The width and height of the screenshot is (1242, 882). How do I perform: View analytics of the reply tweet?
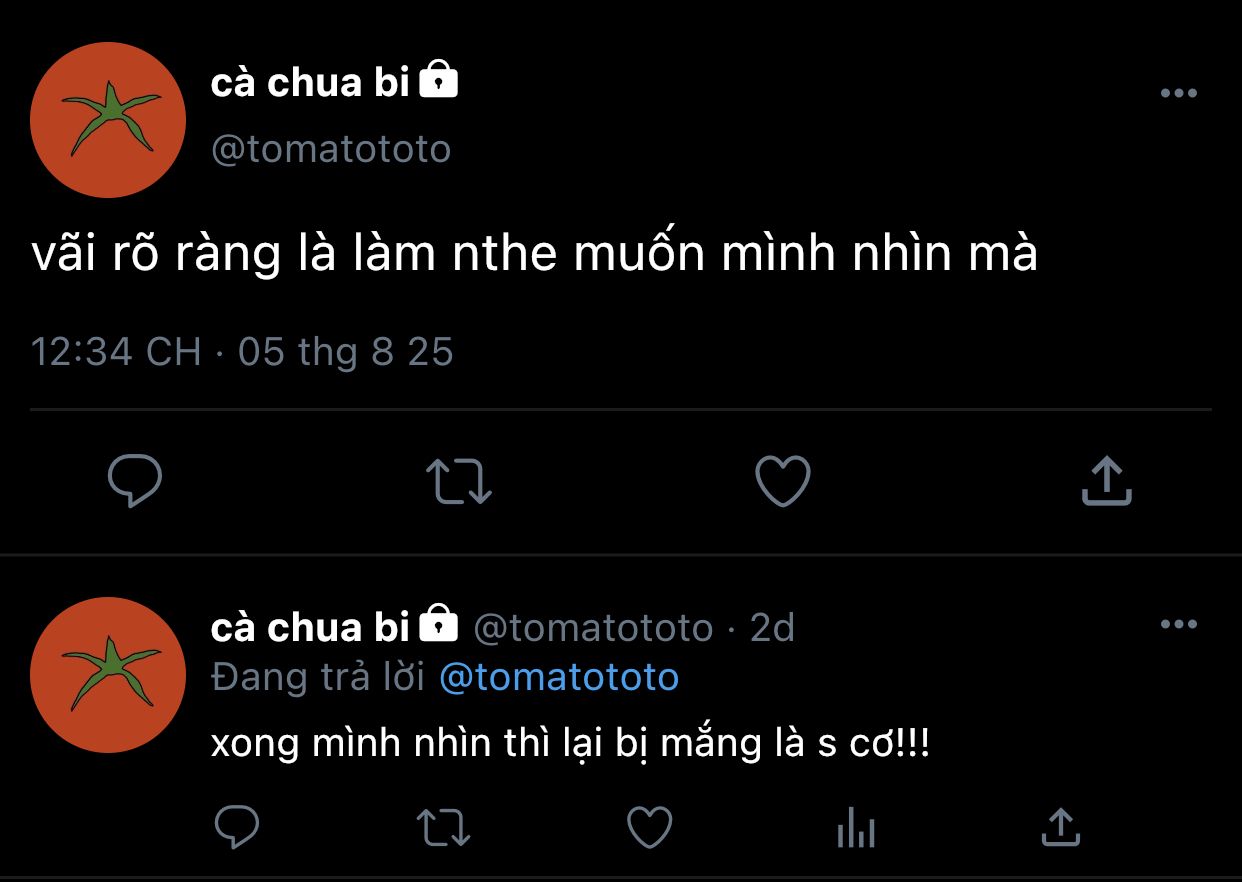(x=855, y=828)
